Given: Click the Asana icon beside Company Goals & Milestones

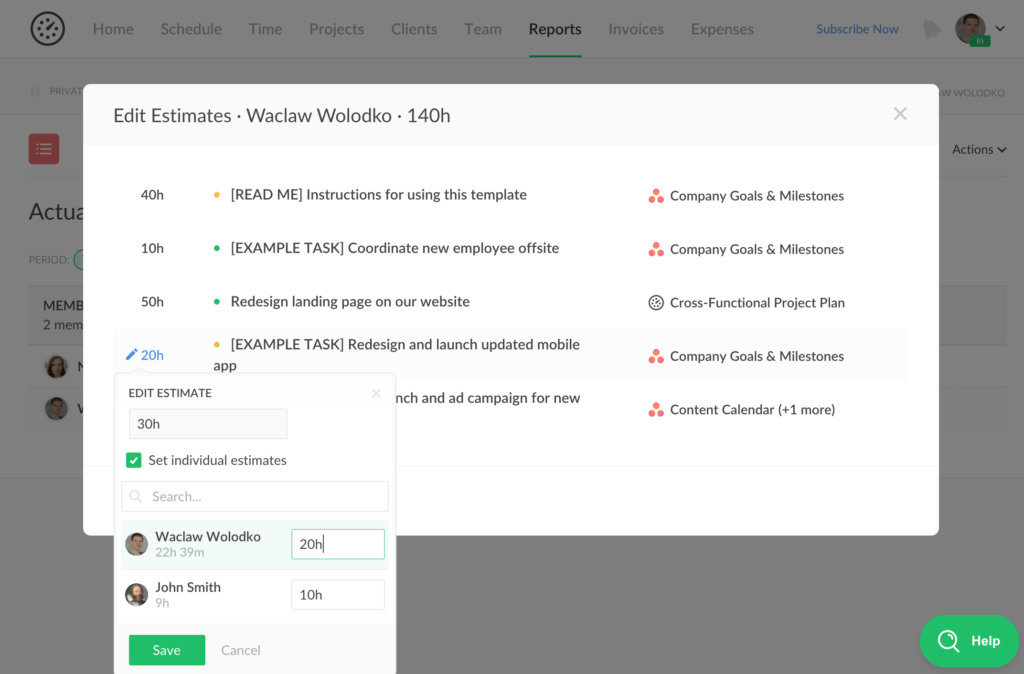Looking at the screenshot, I should coord(657,195).
